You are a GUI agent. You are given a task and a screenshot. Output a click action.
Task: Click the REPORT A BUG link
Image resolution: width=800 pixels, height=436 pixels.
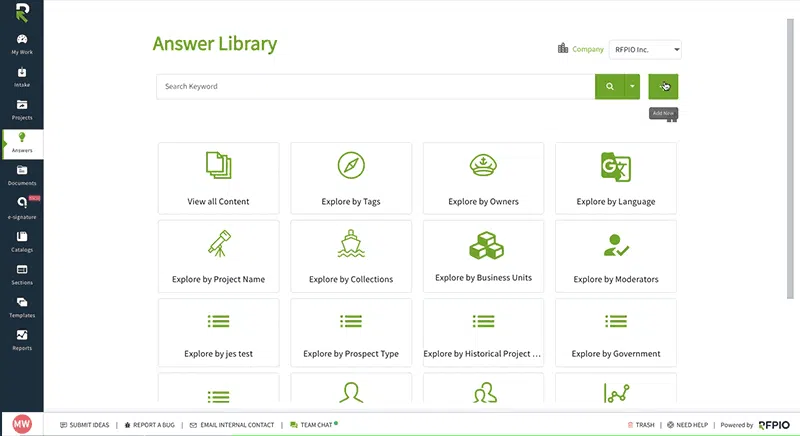coord(149,425)
